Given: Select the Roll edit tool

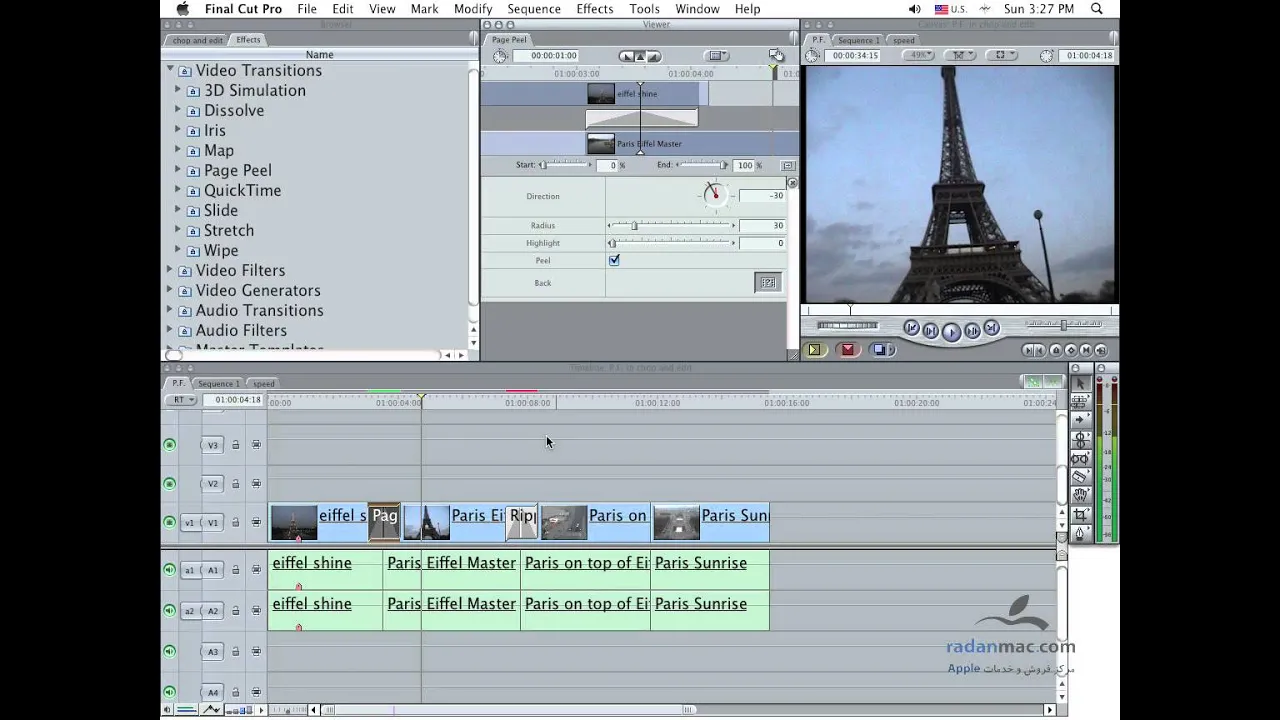Looking at the screenshot, I should (x=1080, y=439).
